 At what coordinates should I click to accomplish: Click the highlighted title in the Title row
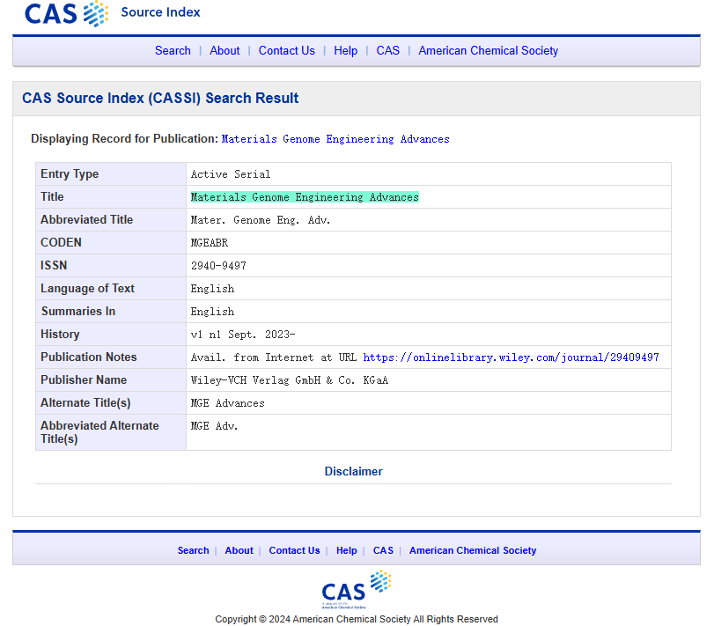(x=304, y=197)
